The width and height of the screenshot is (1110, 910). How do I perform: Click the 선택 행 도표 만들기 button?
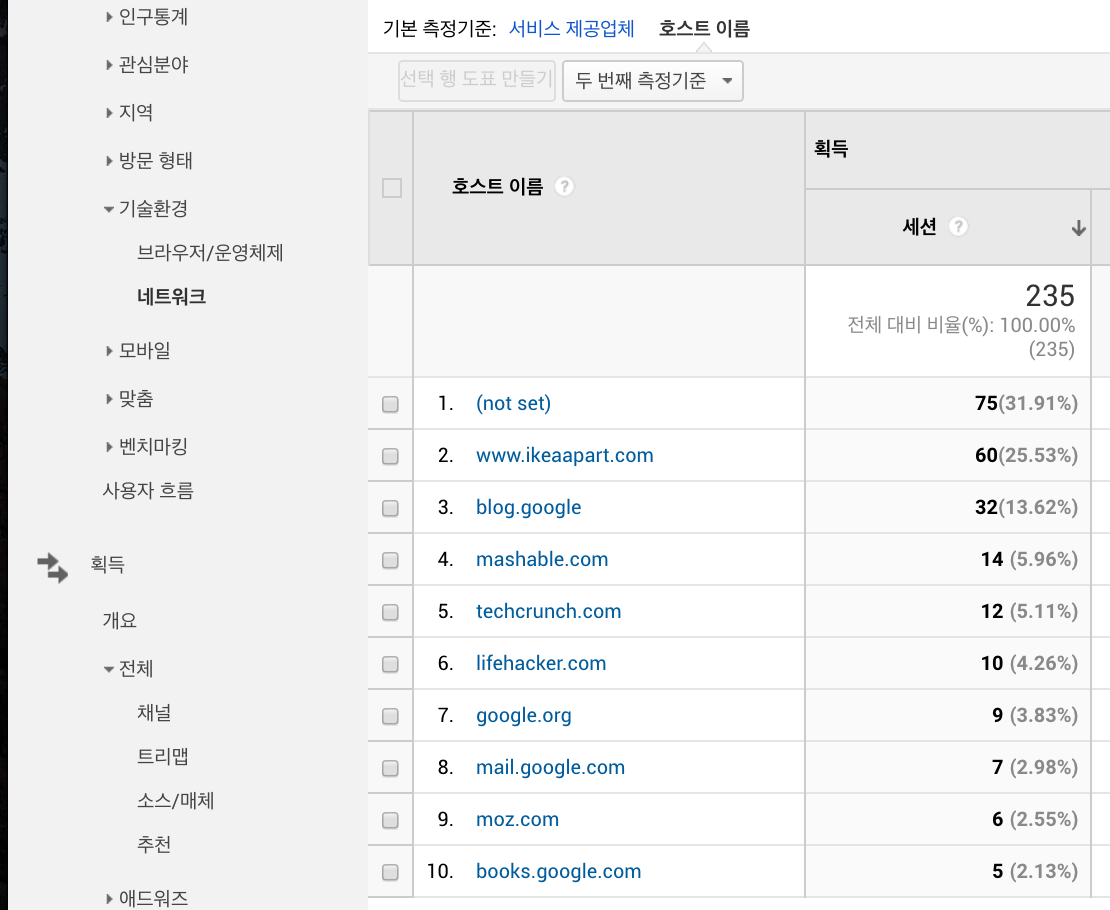(x=477, y=80)
